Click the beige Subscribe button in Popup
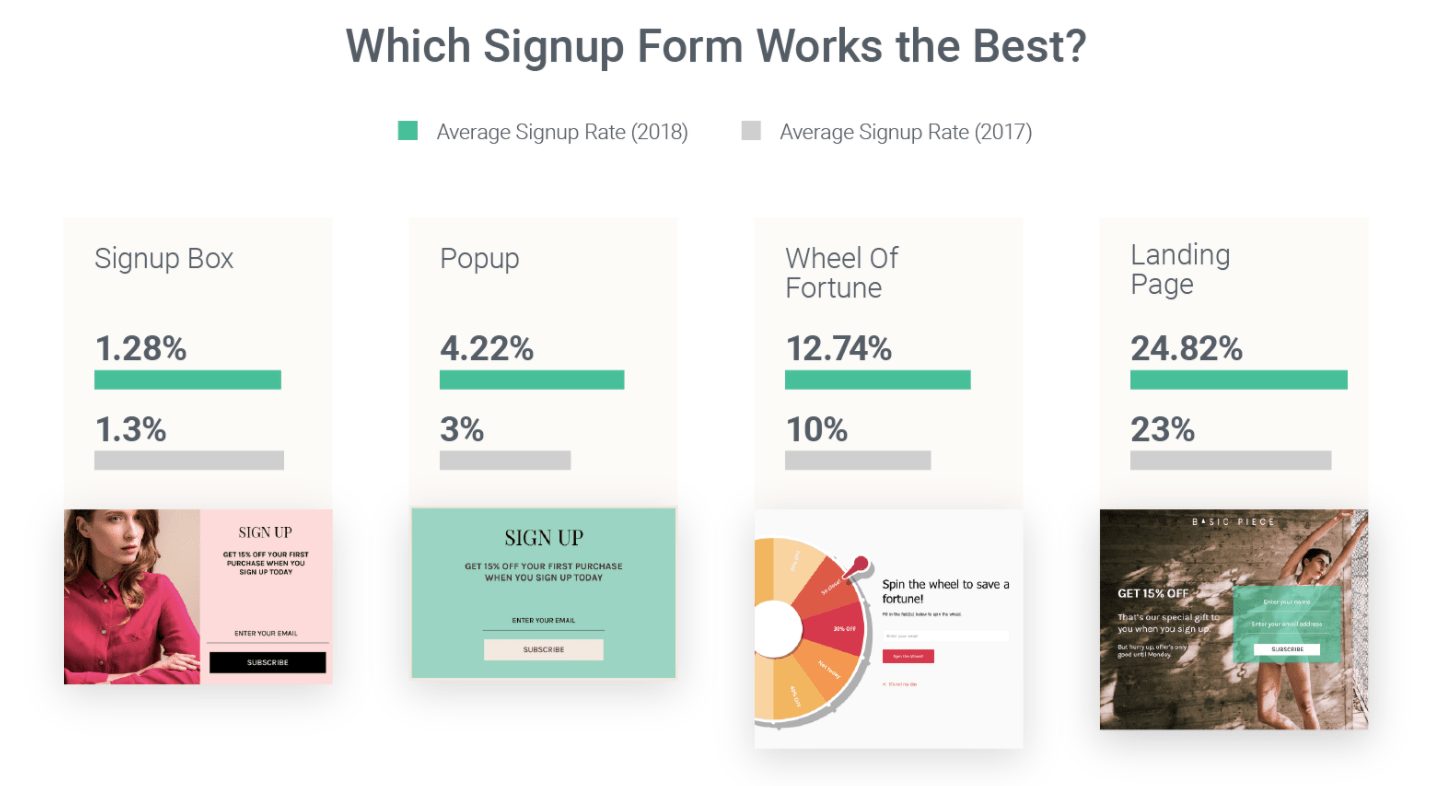1444x786 pixels. 543,649
